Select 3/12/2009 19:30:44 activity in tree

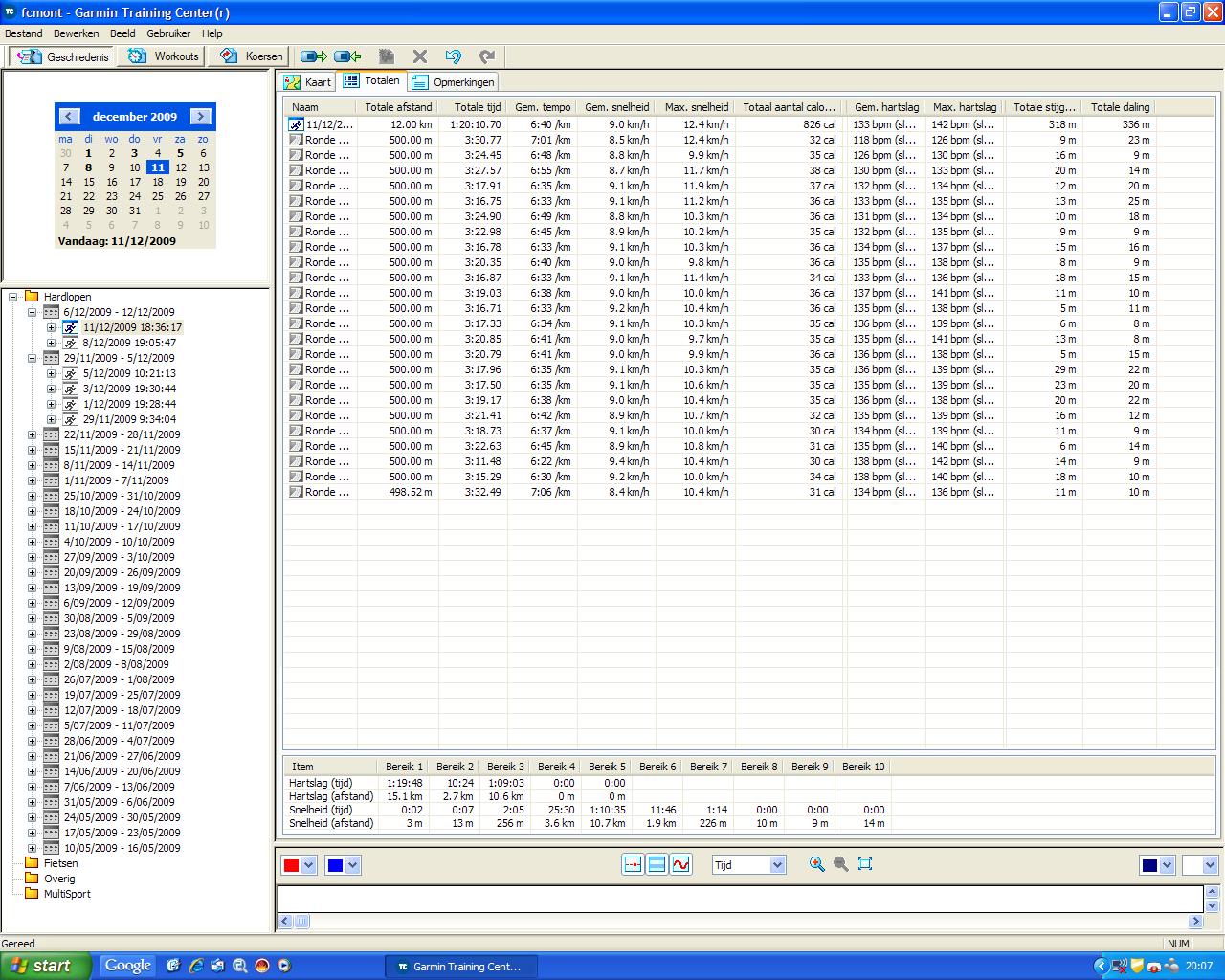(x=129, y=389)
